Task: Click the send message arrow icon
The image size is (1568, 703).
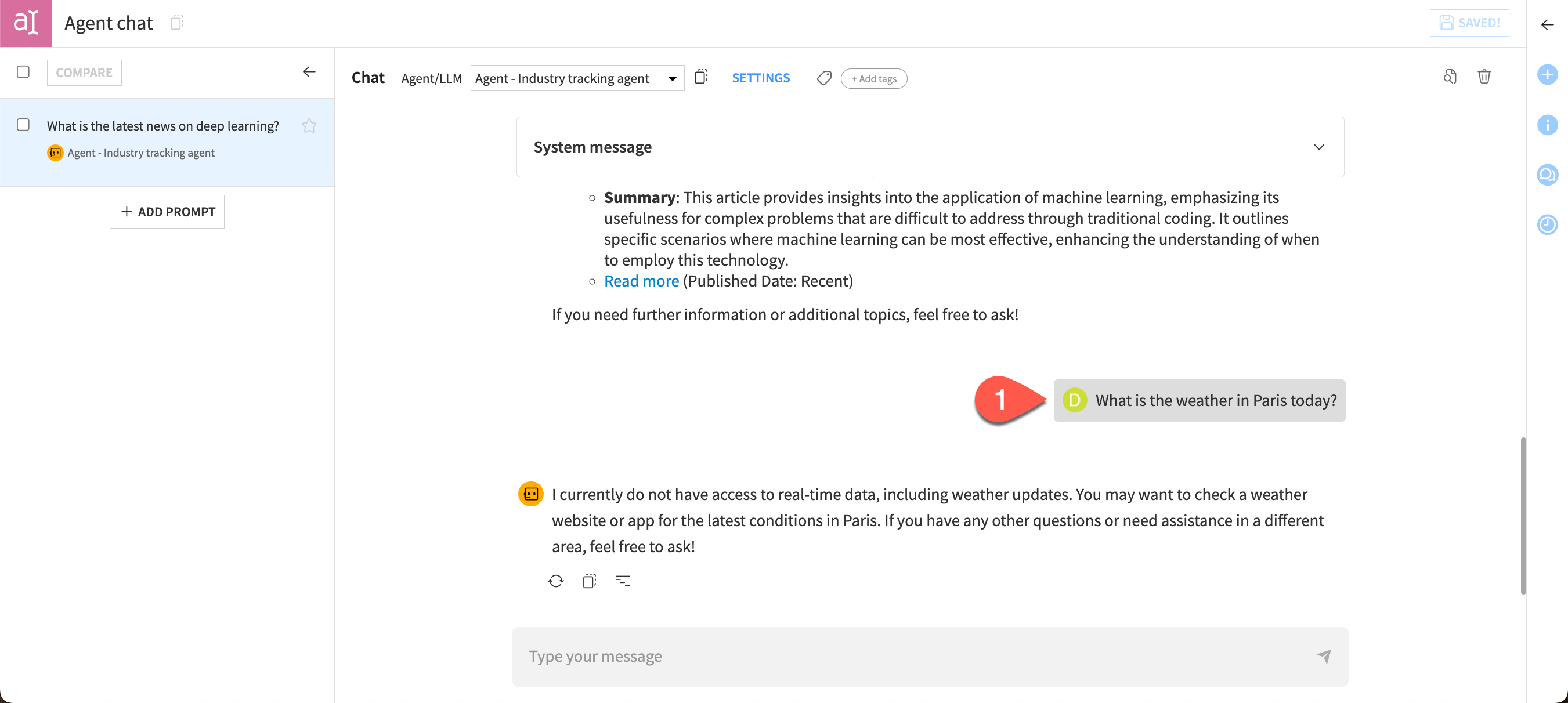Action: coord(1323,656)
